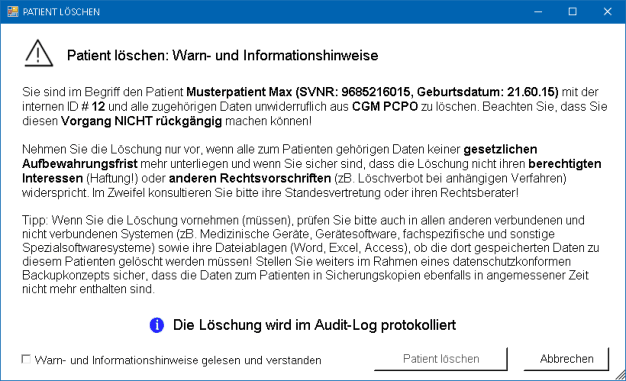Click bold text 'Aufbewahrungsfrist'

pos(79,164)
